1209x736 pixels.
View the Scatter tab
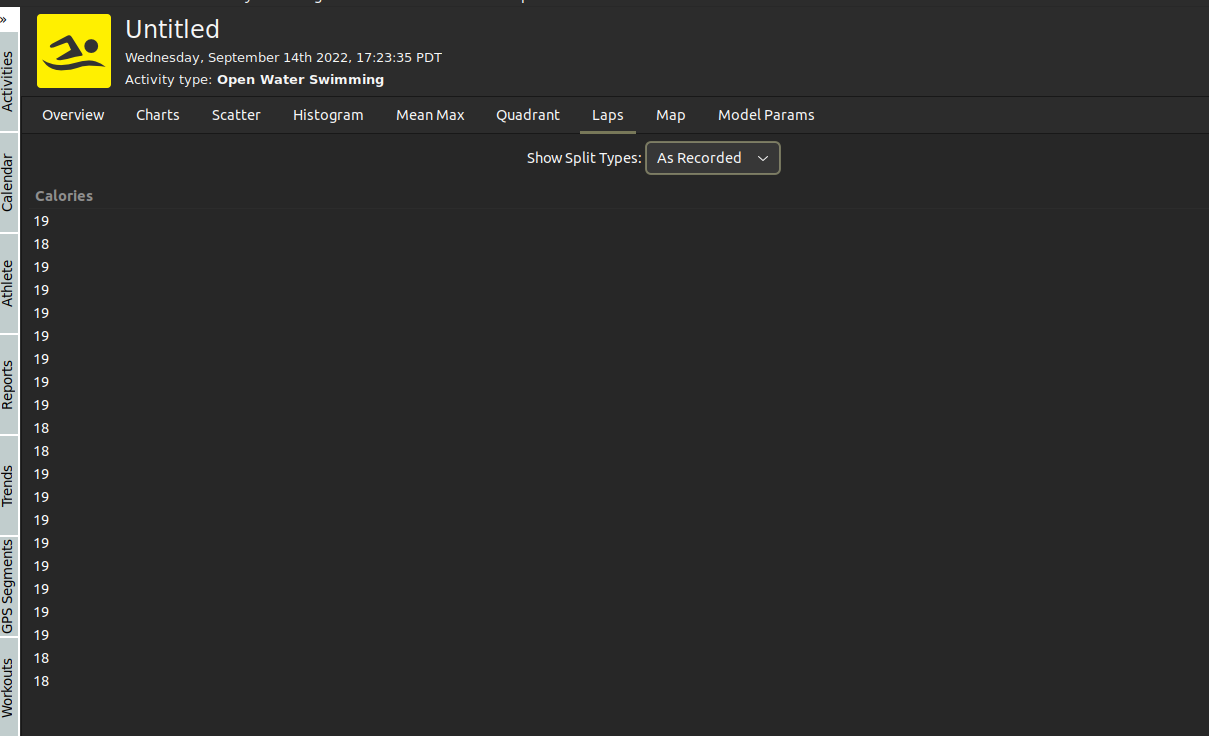pyautogui.click(x=236, y=115)
